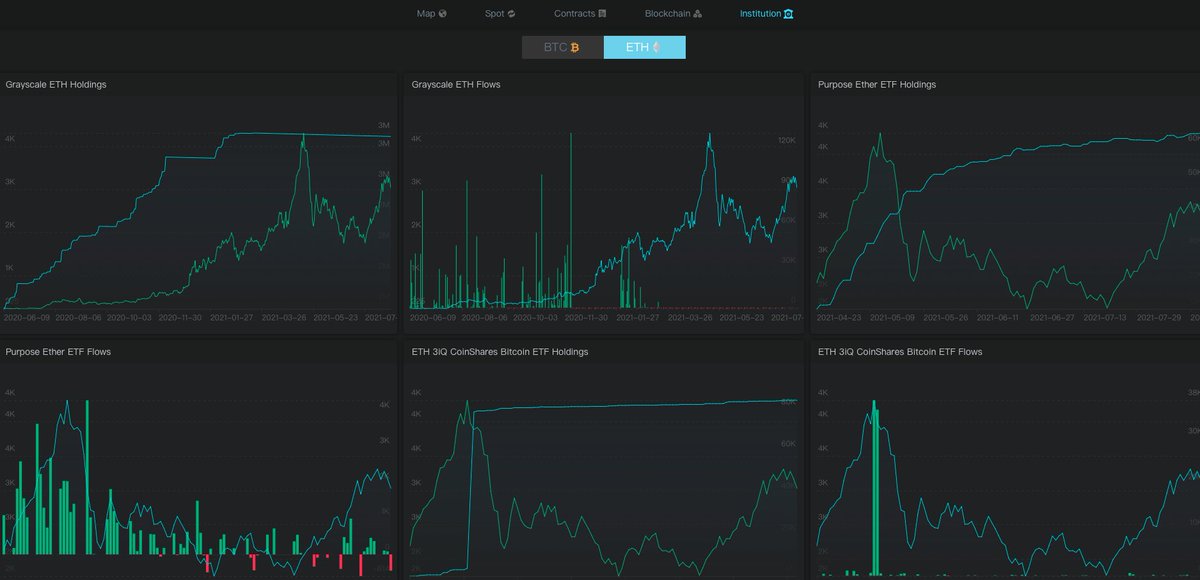This screenshot has width=1200, height=580.
Task: Click the Grayscale ETH Flows chart title
Action: pos(456,85)
